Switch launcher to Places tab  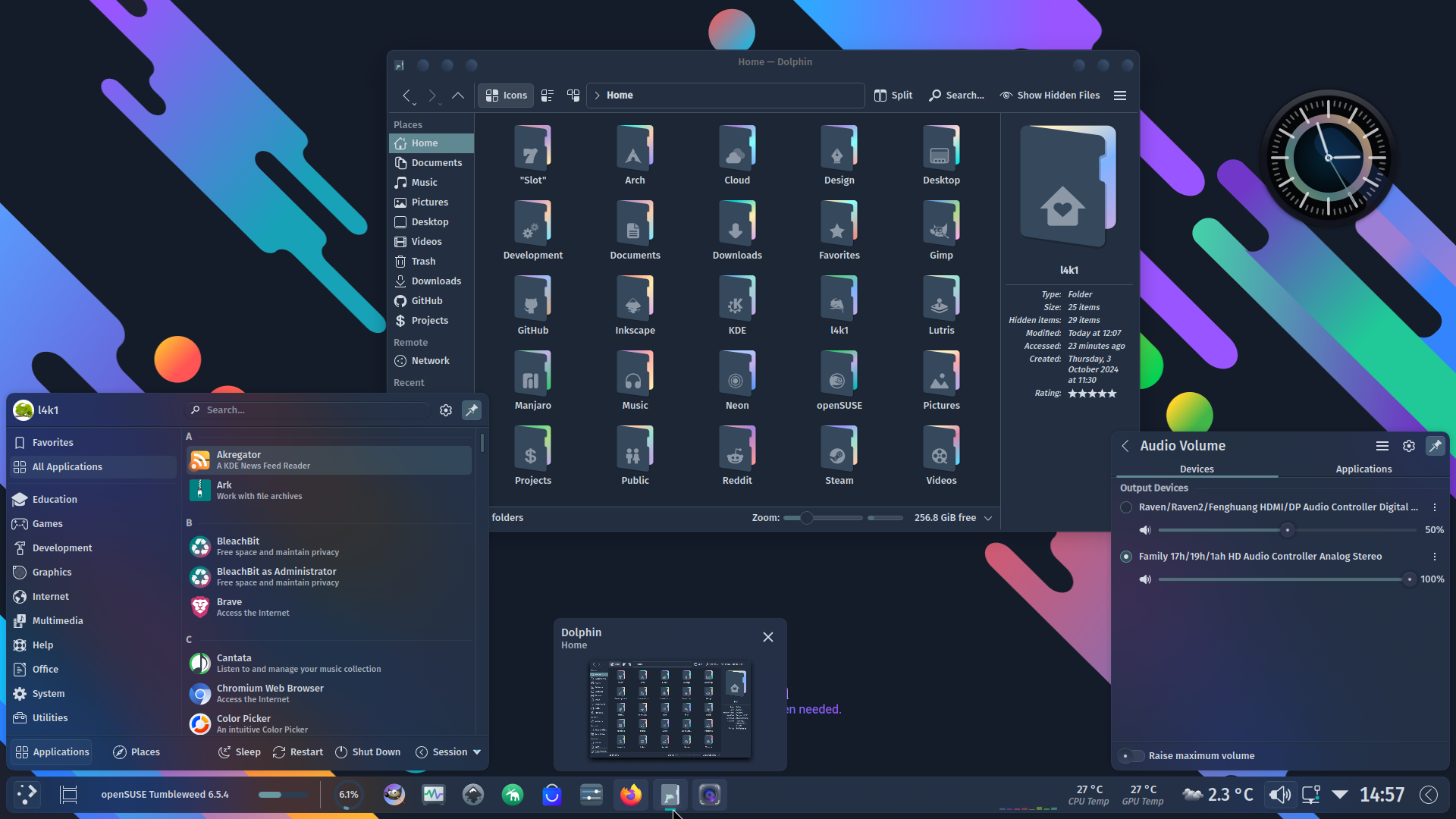pyautogui.click(x=136, y=752)
